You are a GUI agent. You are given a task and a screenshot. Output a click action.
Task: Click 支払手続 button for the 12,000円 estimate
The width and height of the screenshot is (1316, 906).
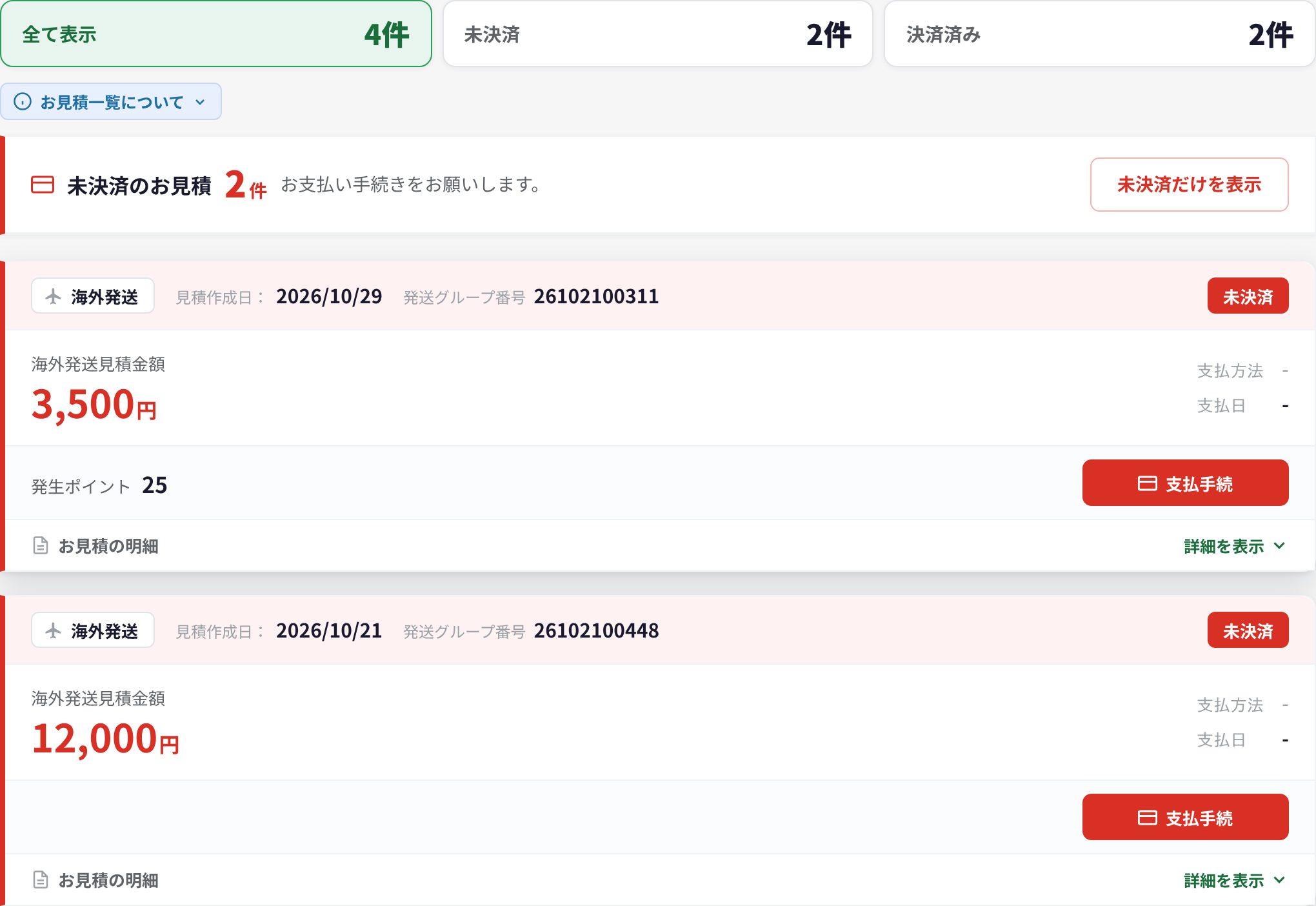click(x=1185, y=817)
